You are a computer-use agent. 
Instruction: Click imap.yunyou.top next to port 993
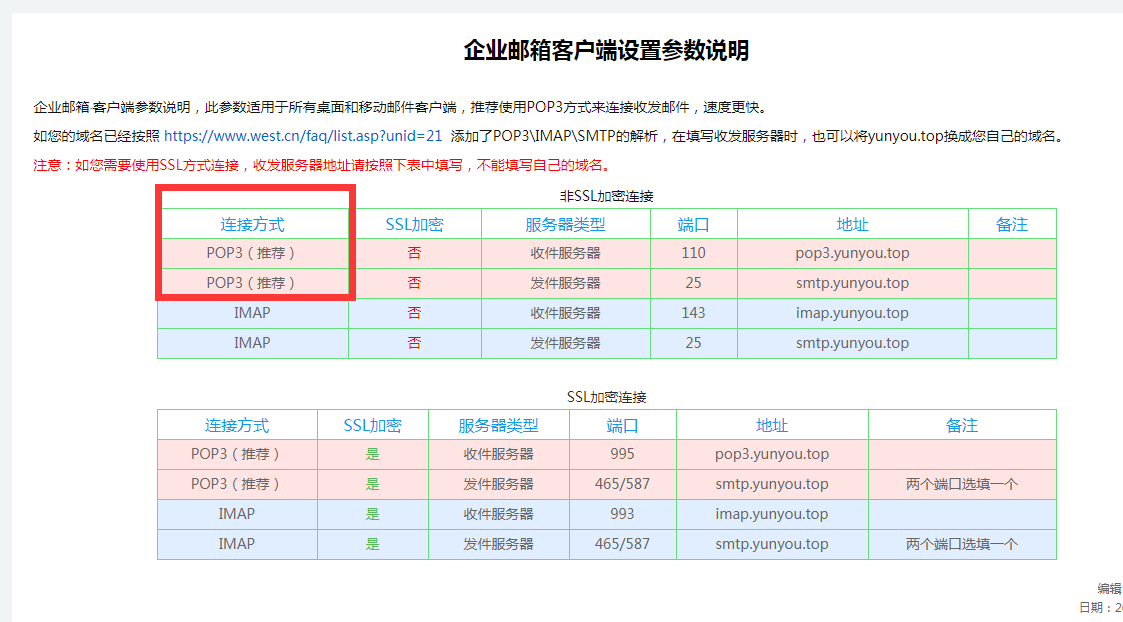(x=772, y=514)
